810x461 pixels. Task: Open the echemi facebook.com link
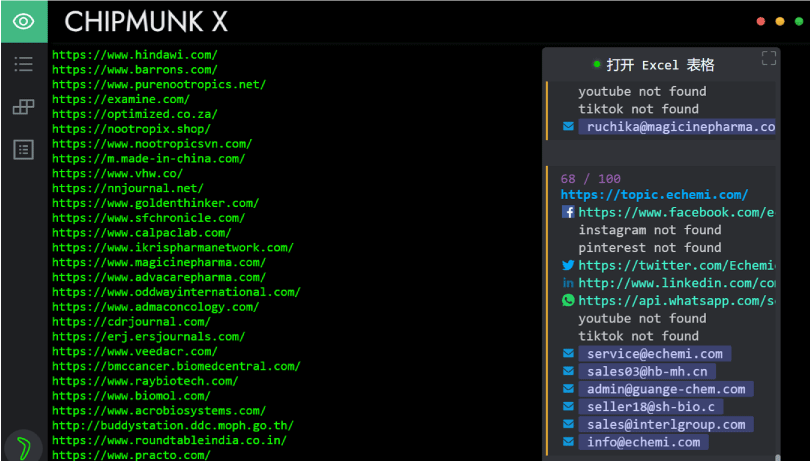(676, 212)
